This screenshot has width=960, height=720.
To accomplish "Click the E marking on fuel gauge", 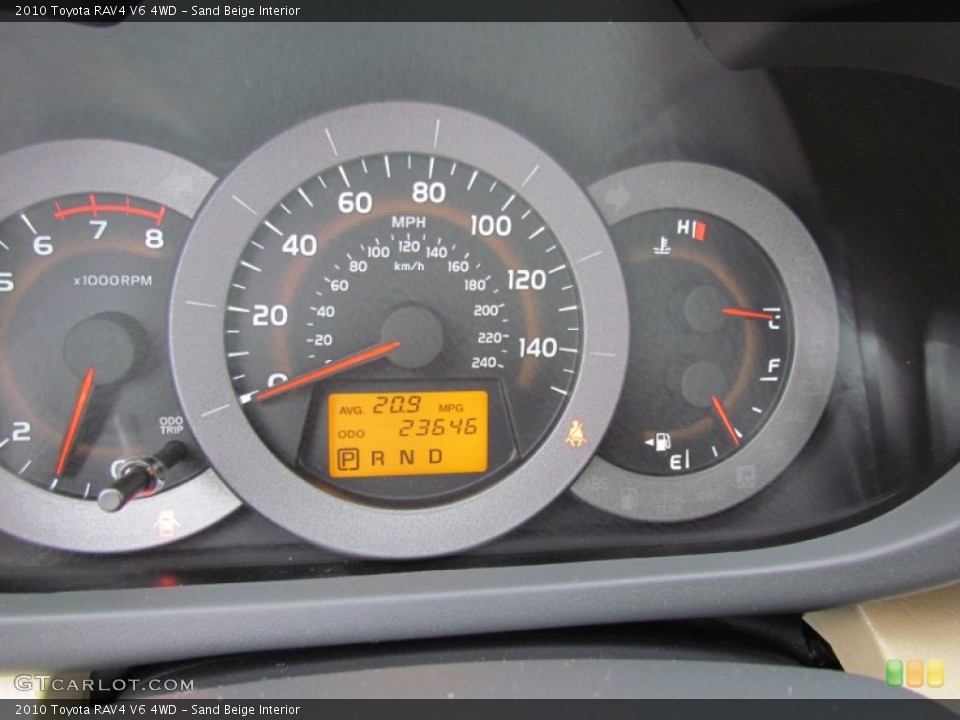I will [x=676, y=462].
